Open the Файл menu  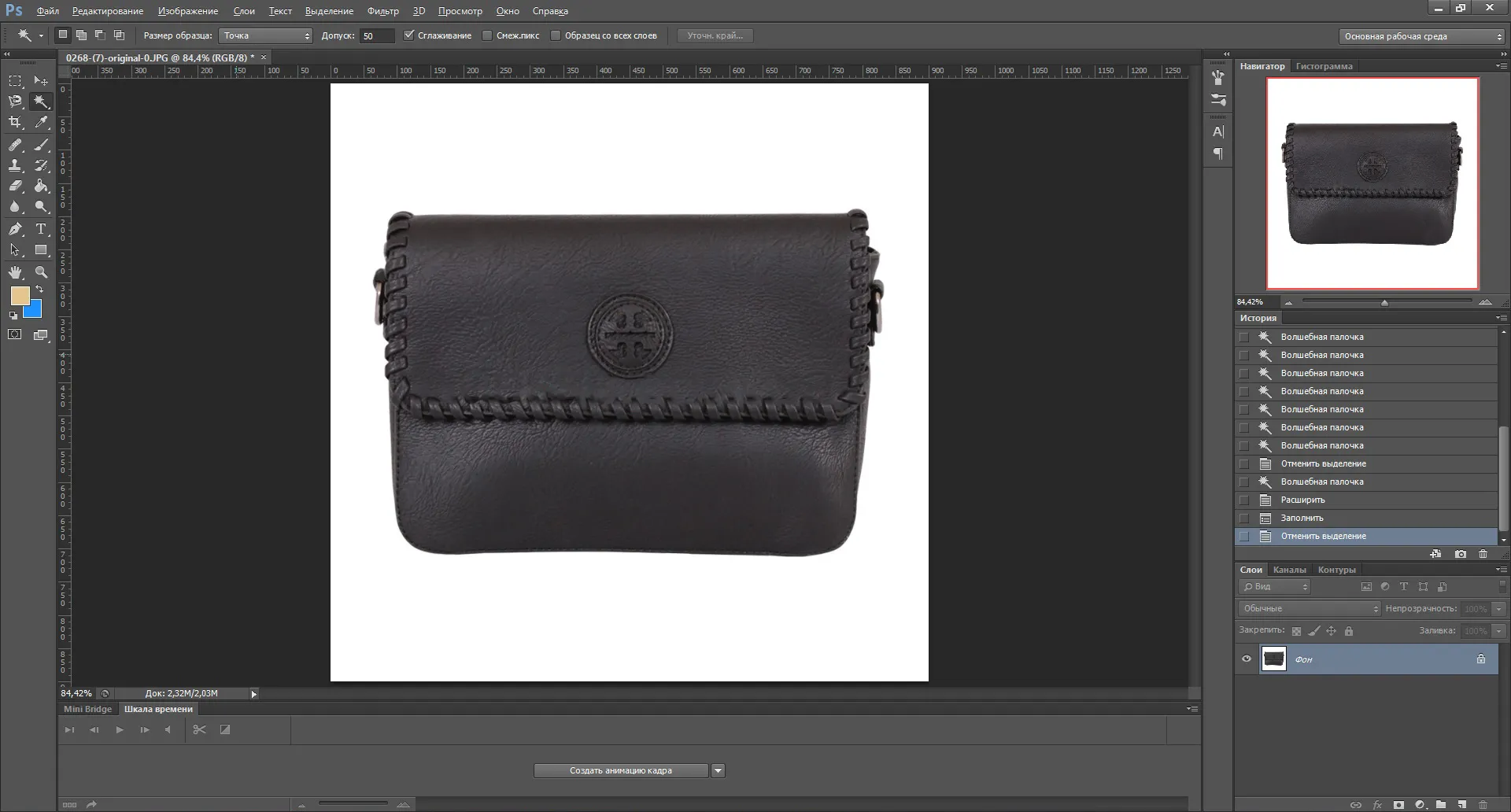pos(48,11)
